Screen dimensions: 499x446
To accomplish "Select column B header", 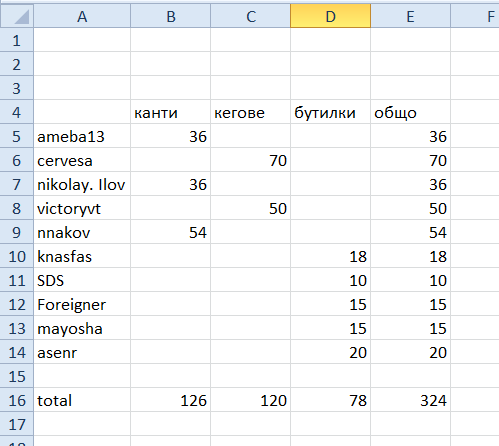I will [x=171, y=16].
